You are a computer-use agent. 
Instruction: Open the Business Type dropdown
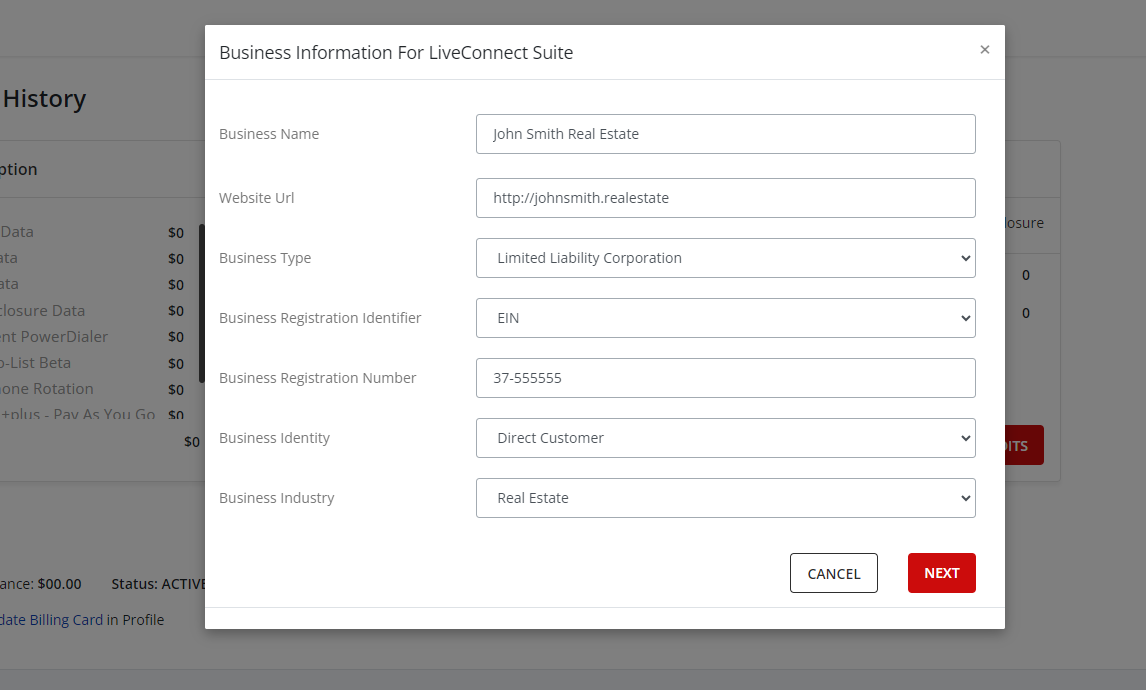tap(726, 258)
